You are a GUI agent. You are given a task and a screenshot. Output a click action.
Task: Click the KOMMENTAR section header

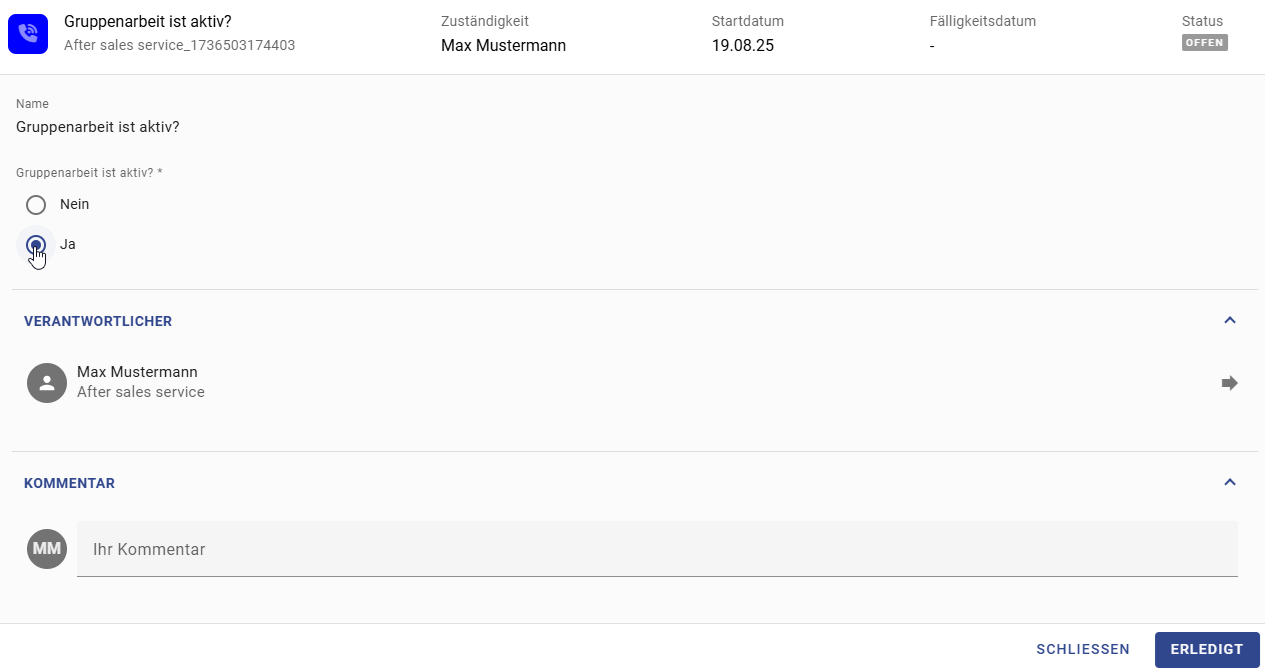point(69,483)
